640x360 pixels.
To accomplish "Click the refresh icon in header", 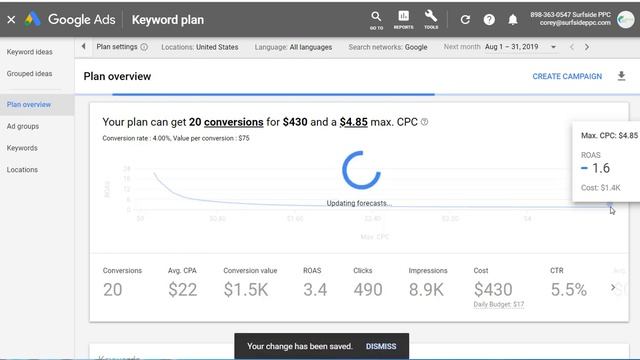I will pos(465,20).
